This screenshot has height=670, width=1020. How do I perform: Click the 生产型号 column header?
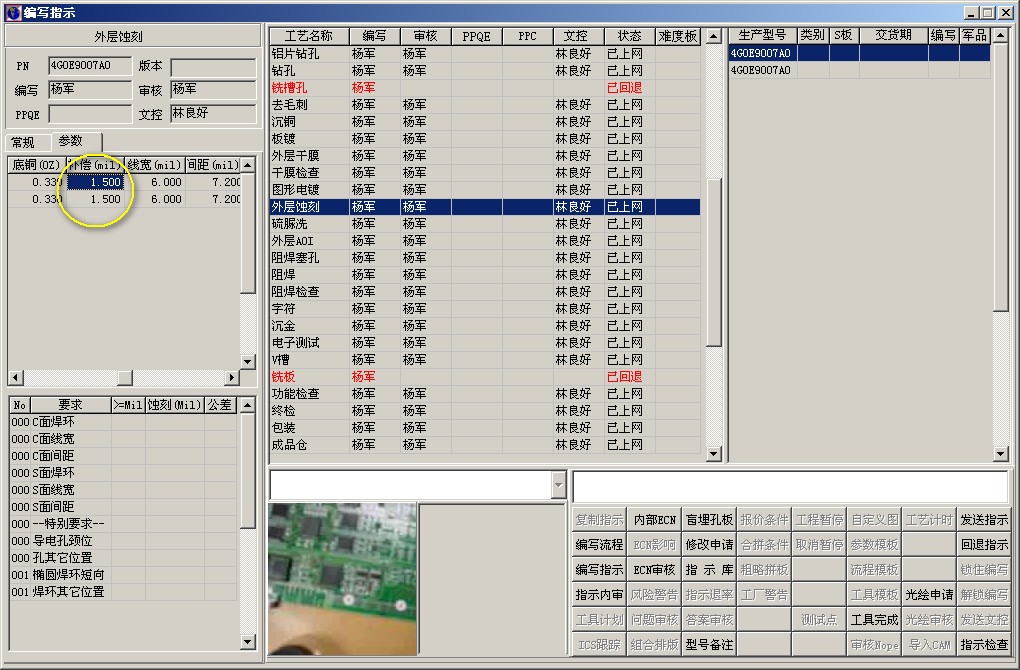pyautogui.click(x=762, y=35)
